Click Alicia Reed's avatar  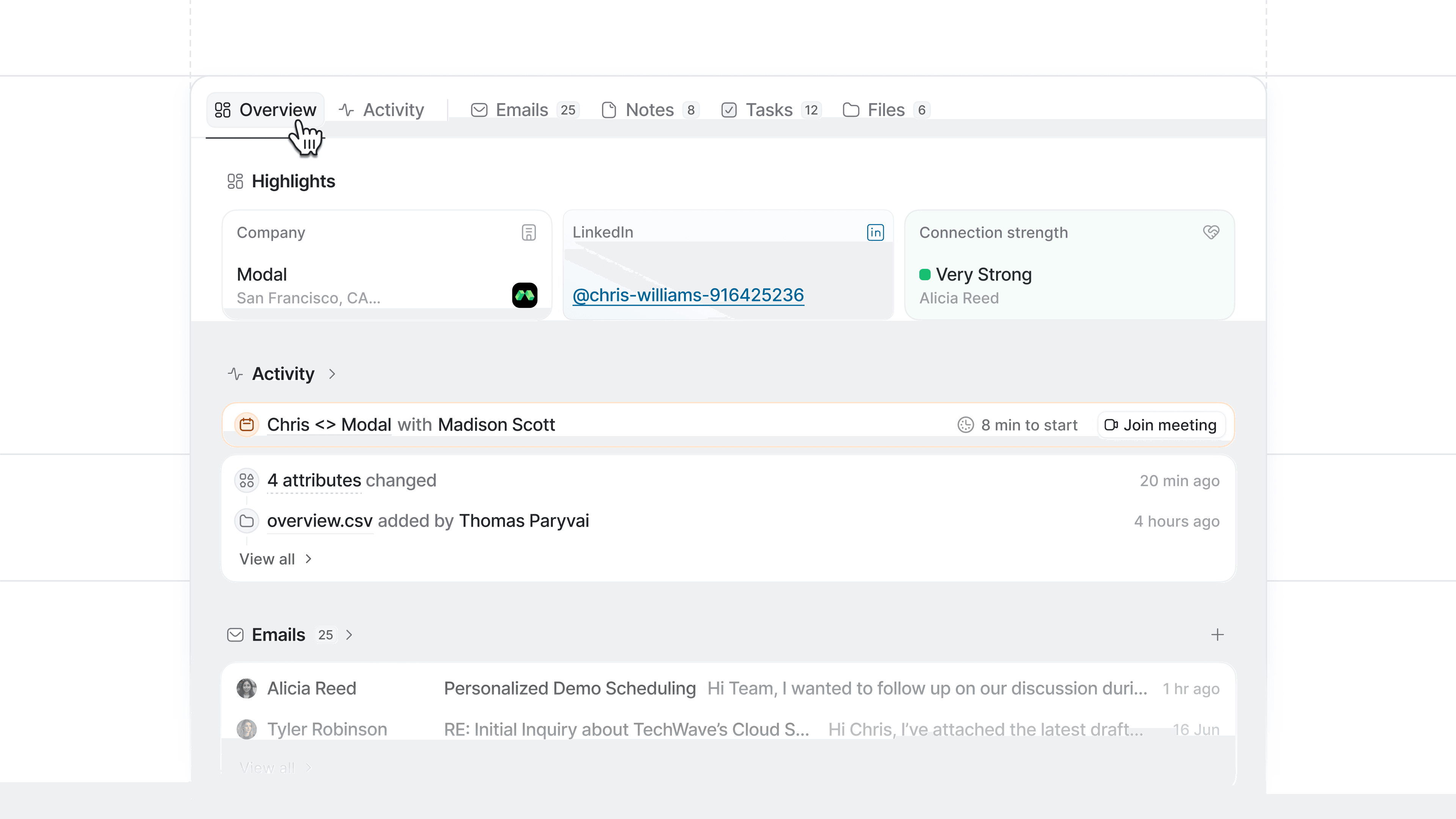246,689
